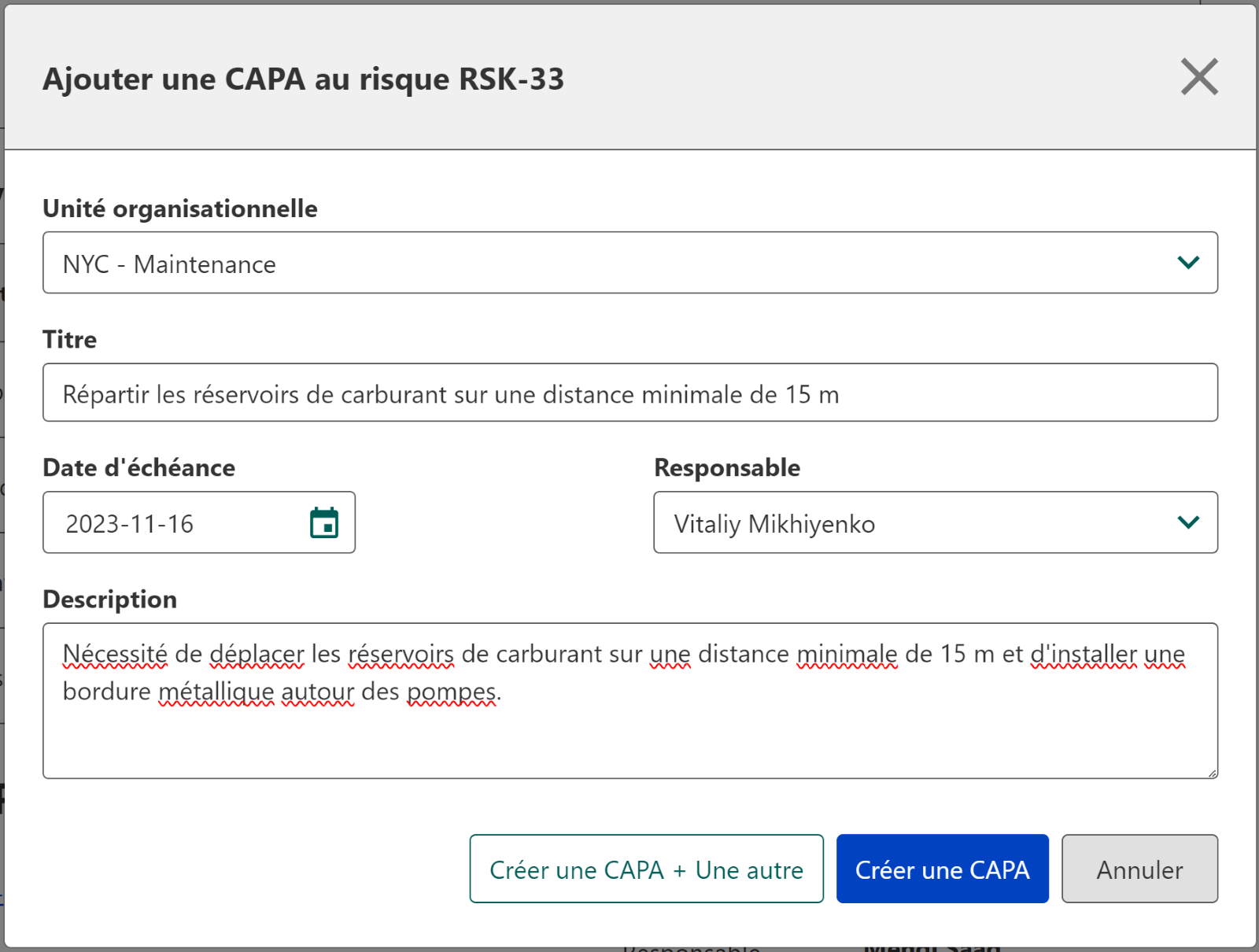Click the Responsable field label
The image size is (1259, 952).
(x=727, y=467)
